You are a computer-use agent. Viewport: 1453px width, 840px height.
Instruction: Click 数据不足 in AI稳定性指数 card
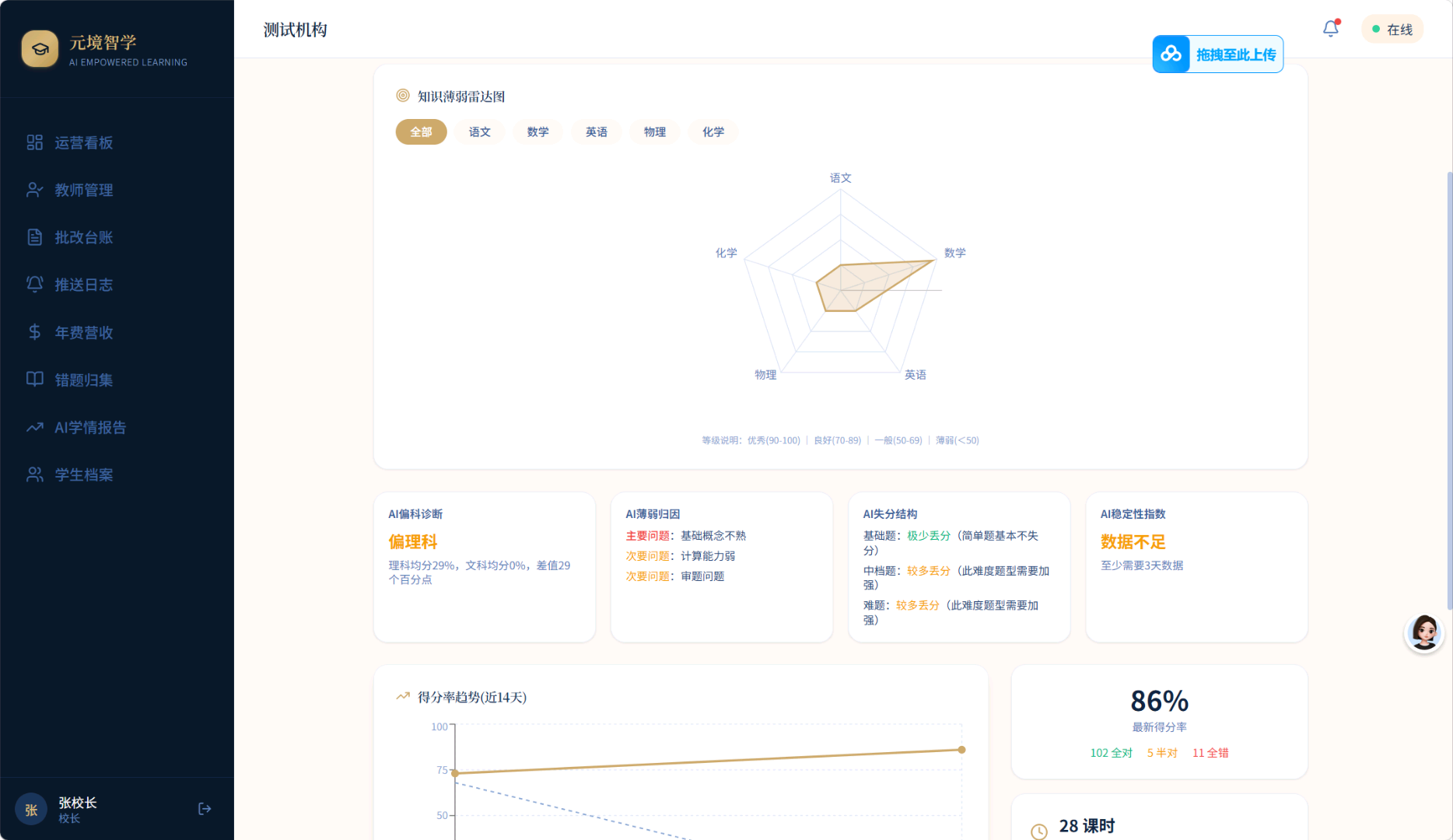1133,541
